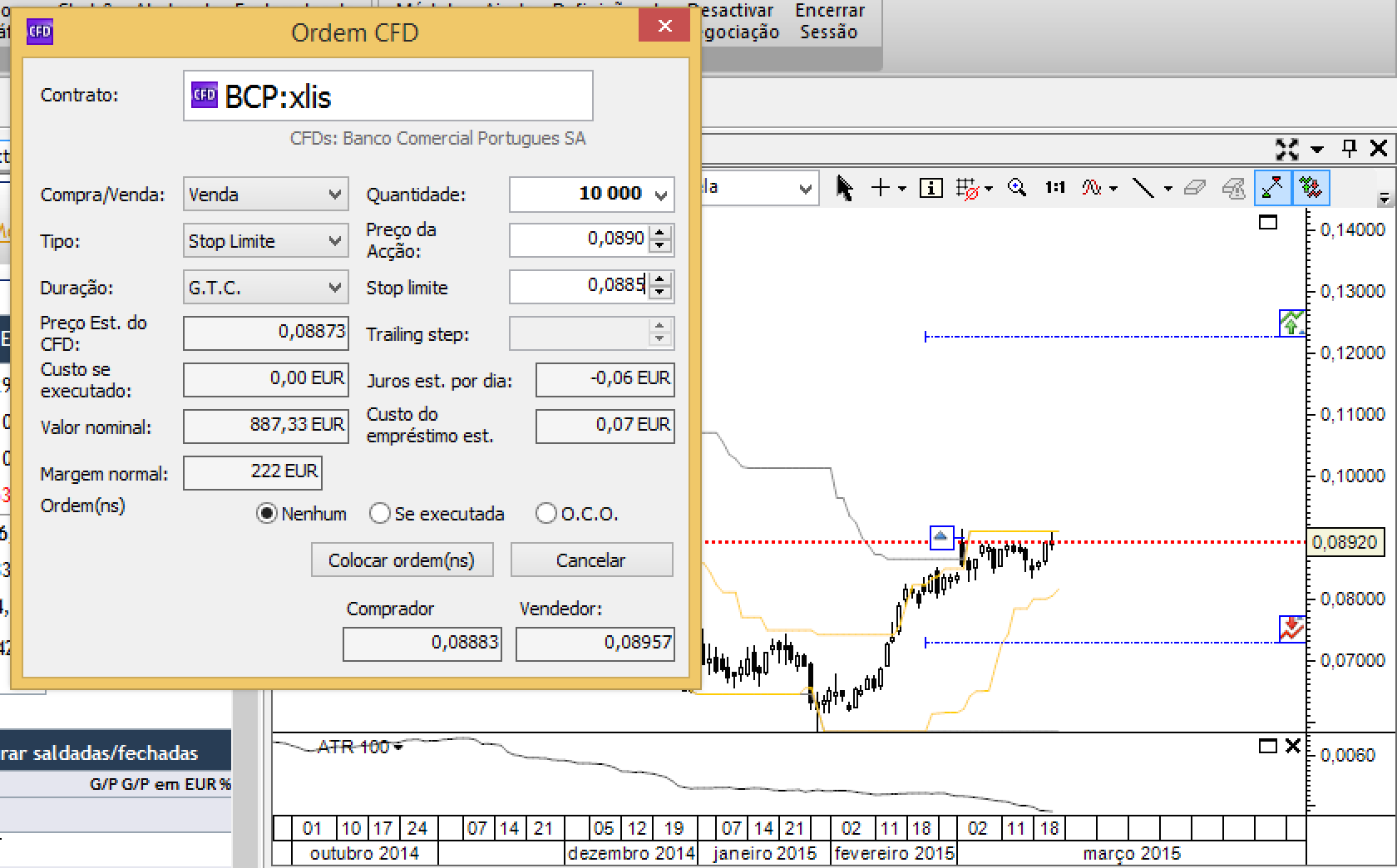1397x868 pixels.
Task: Click the Custo se executado value 0,00 EUR
Action: (x=266, y=379)
